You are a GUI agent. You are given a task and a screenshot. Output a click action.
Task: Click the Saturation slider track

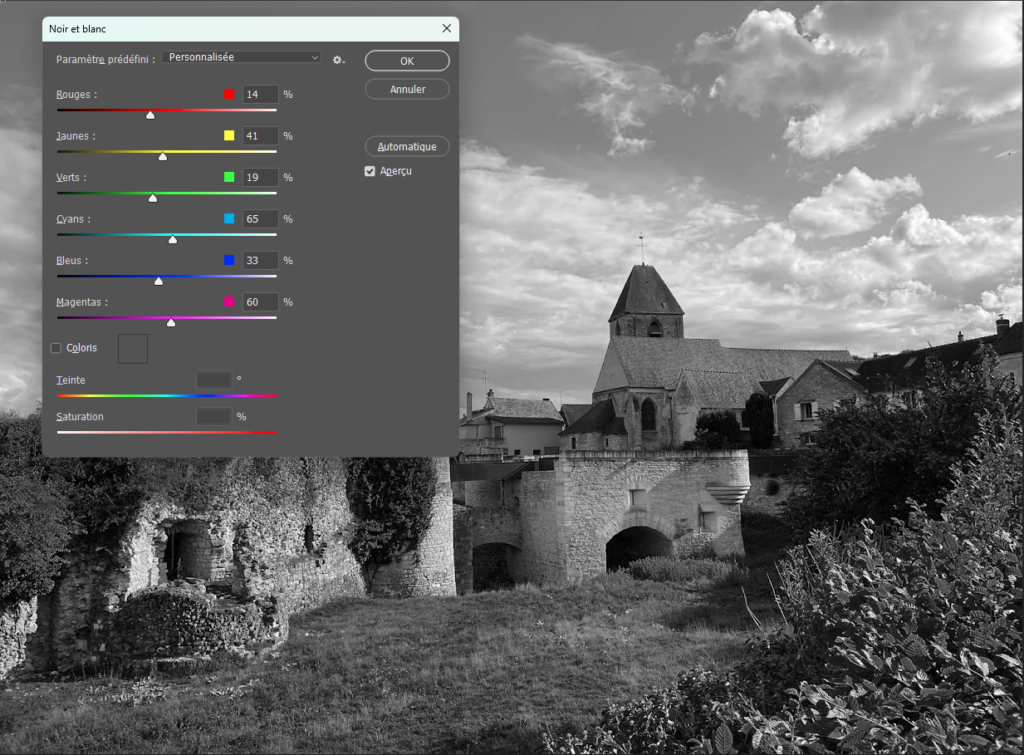pos(167,432)
